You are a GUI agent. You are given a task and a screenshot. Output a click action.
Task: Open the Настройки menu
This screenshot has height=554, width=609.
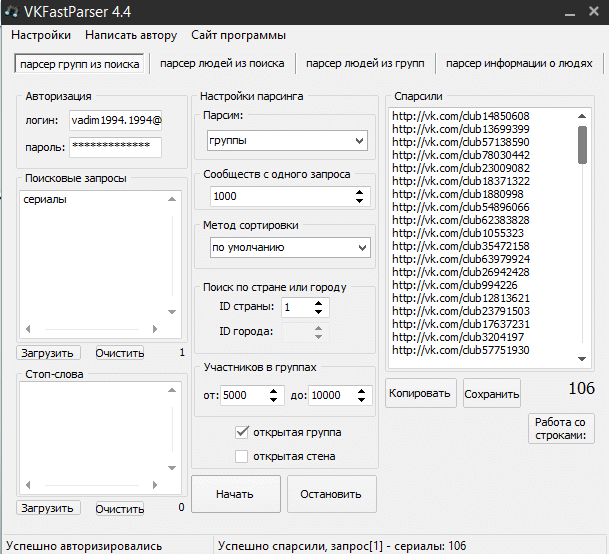point(41,35)
